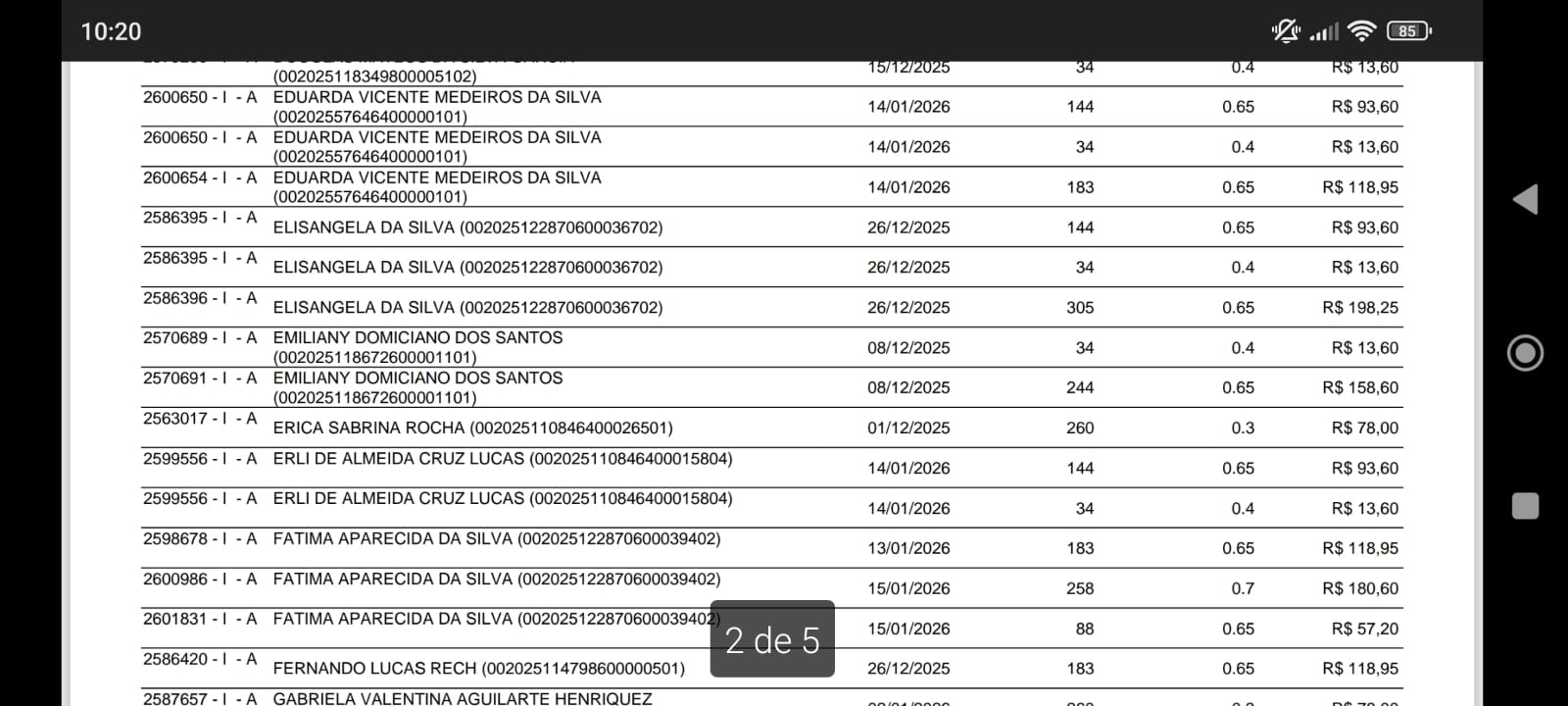This screenshot has width=1568, height=706.
Task: Select document code 2598678 - I - A
Action: (200, 539)
